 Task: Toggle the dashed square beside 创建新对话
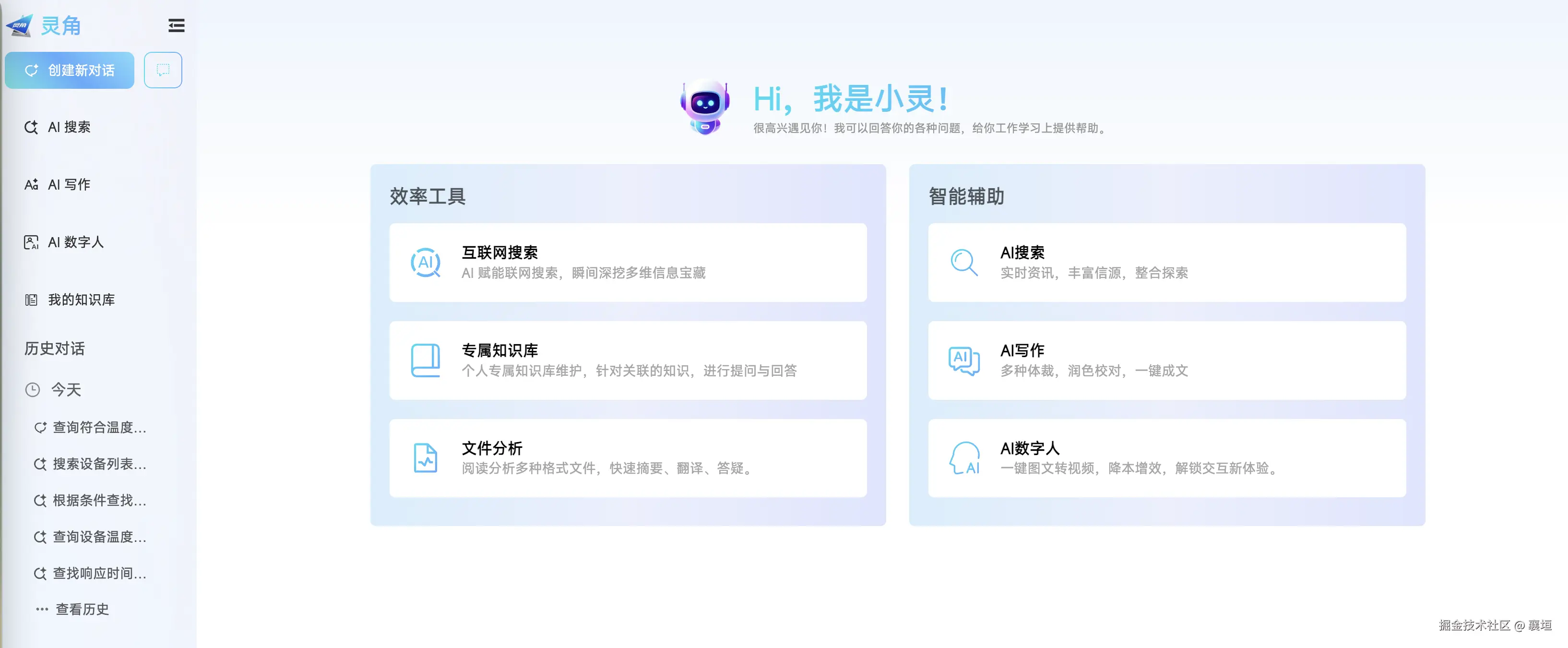tap(163, 70)
